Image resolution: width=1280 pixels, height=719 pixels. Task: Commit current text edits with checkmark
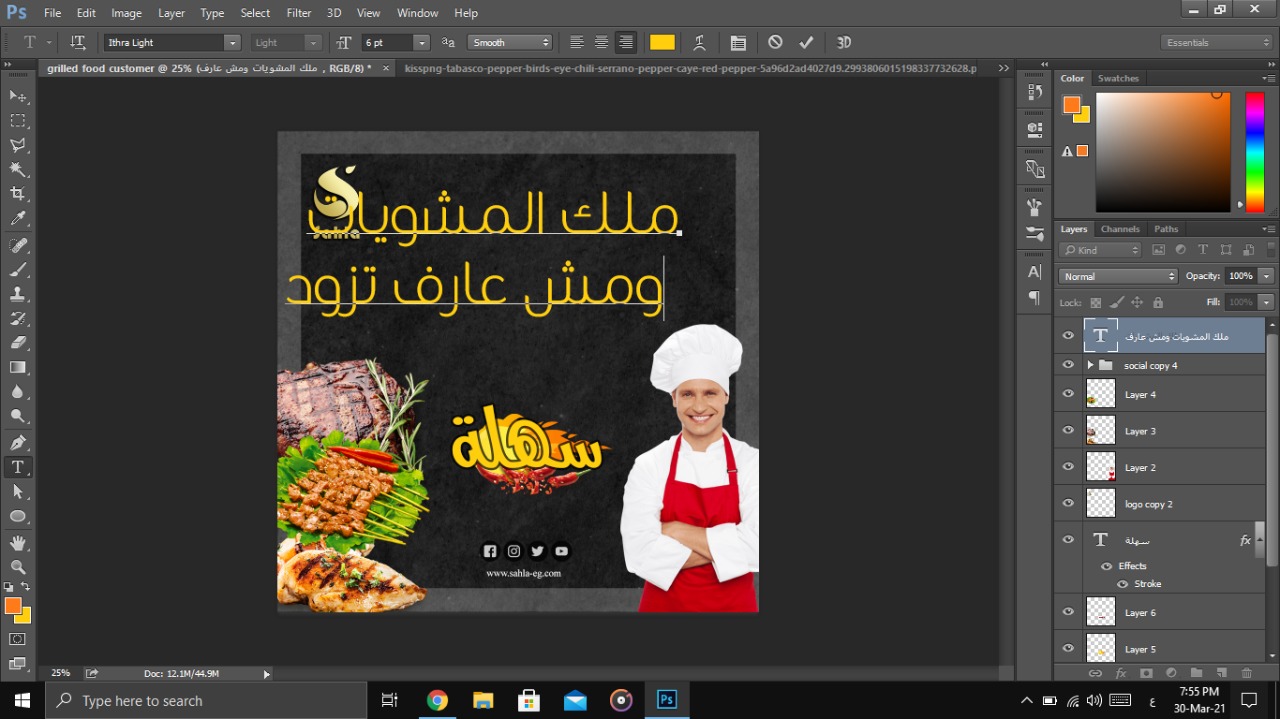point(806,43)
